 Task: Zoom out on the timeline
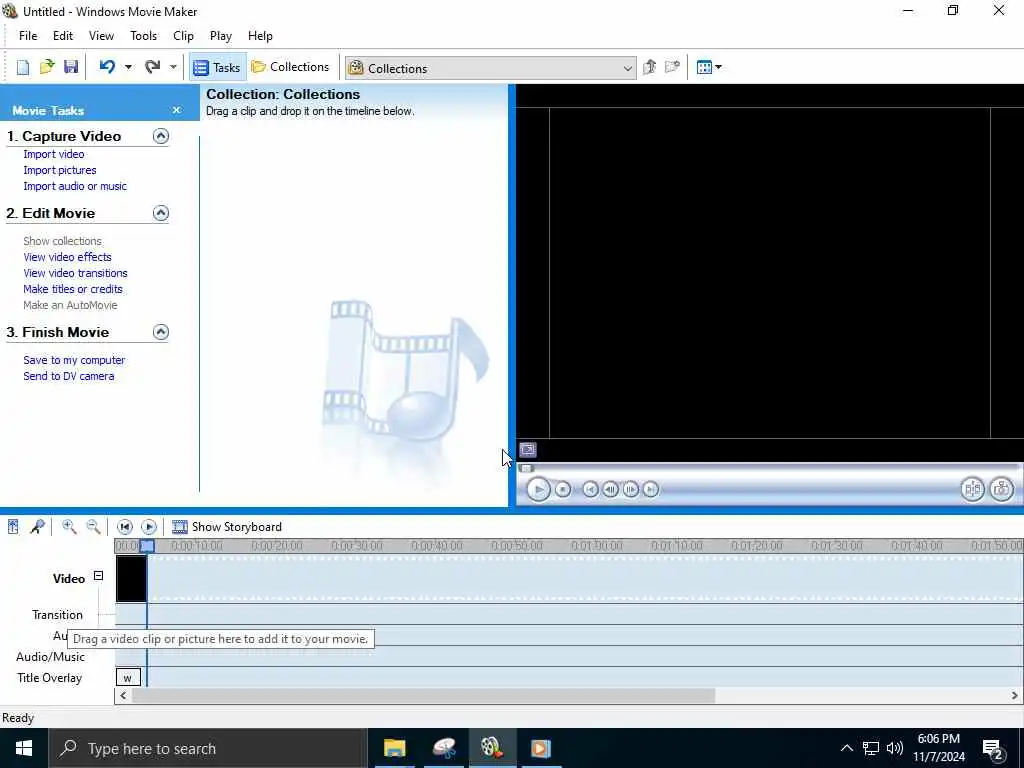pyautogui.click(x=93, y=526)
